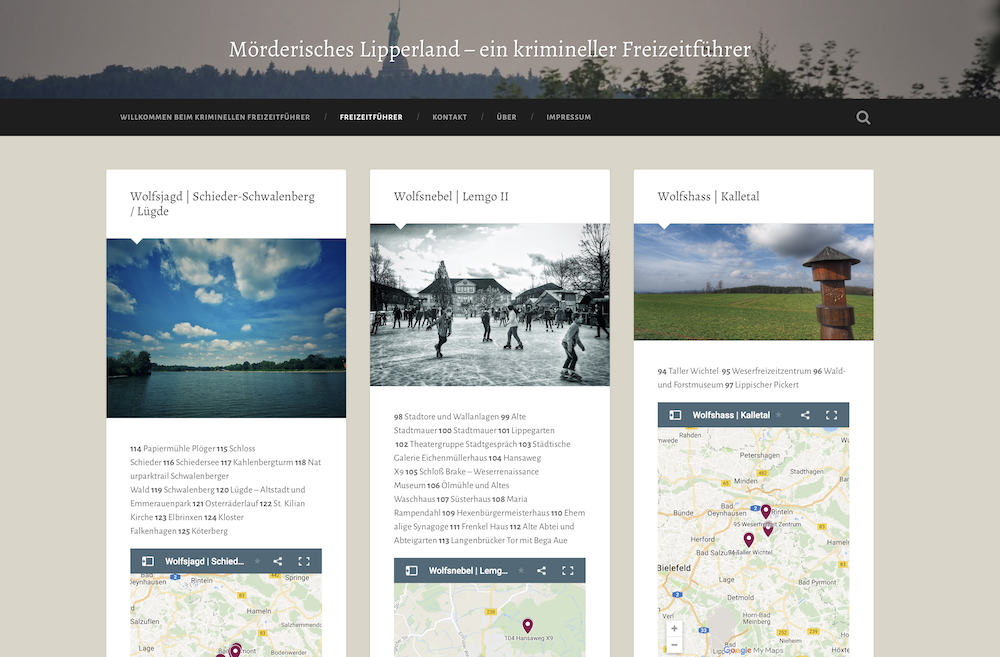This screenshot has width=1000, height=657.
Task: Go to the Kontakt page
Action: point(450,117)
